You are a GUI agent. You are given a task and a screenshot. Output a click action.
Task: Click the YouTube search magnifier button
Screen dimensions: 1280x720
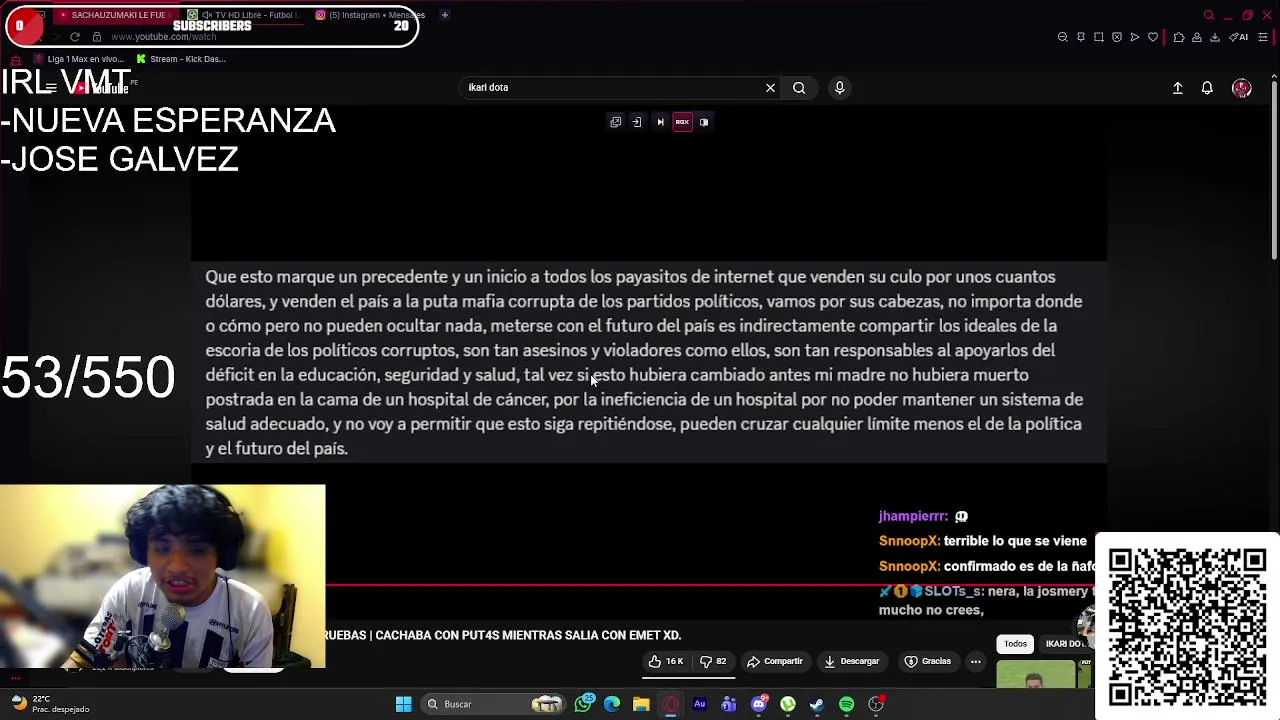tap(799, 88)
